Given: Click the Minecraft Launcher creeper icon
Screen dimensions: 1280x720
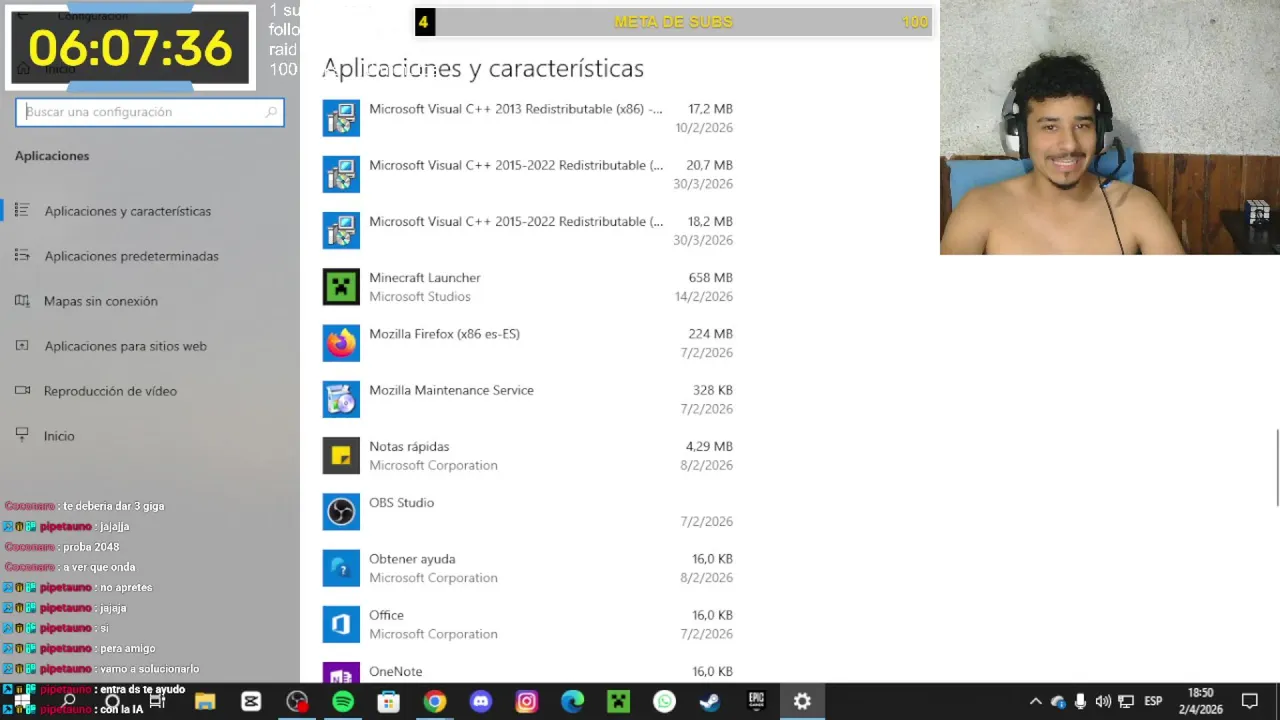Looking at the screenshot, I should click(x=341, y=287).
